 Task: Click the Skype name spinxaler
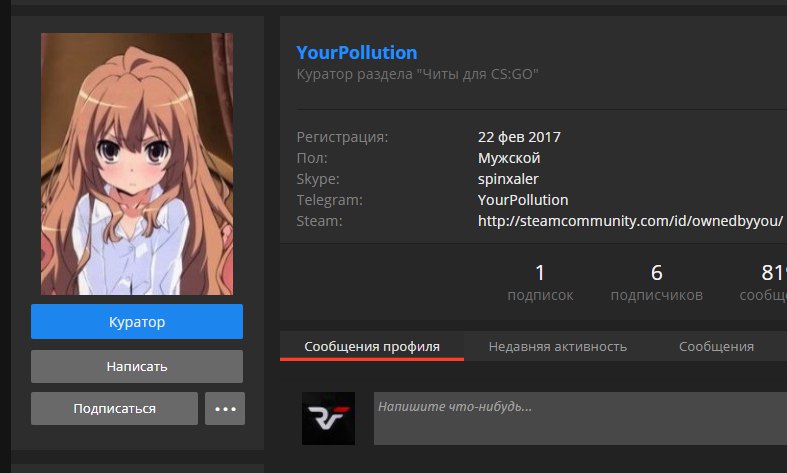point(508,178)
